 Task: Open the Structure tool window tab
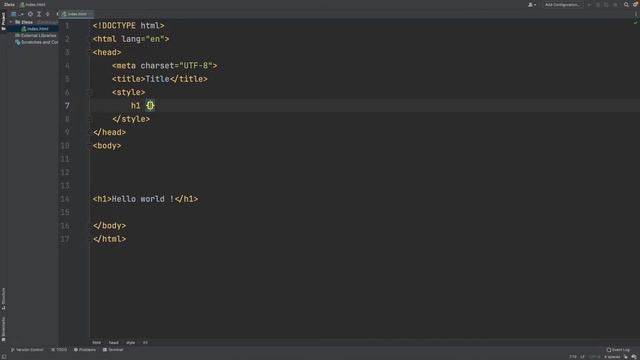pyautogui.click(x=3, y=299)
